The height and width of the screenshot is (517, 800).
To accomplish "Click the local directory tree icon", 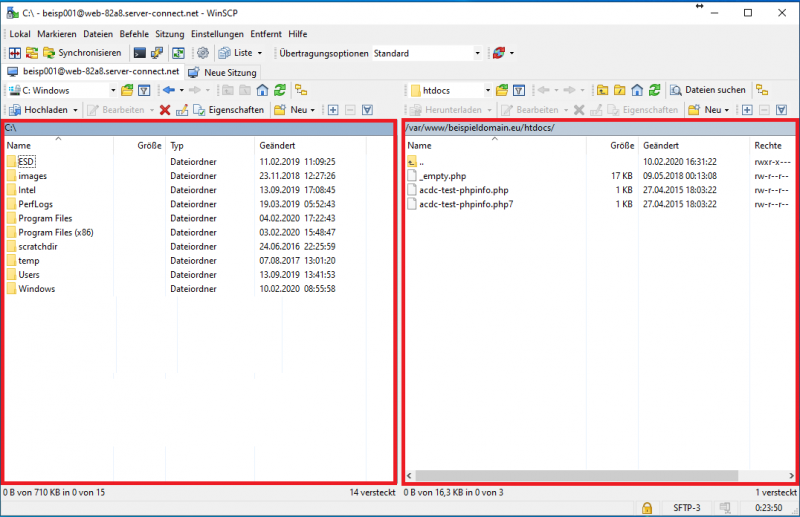I will (301, 91).
